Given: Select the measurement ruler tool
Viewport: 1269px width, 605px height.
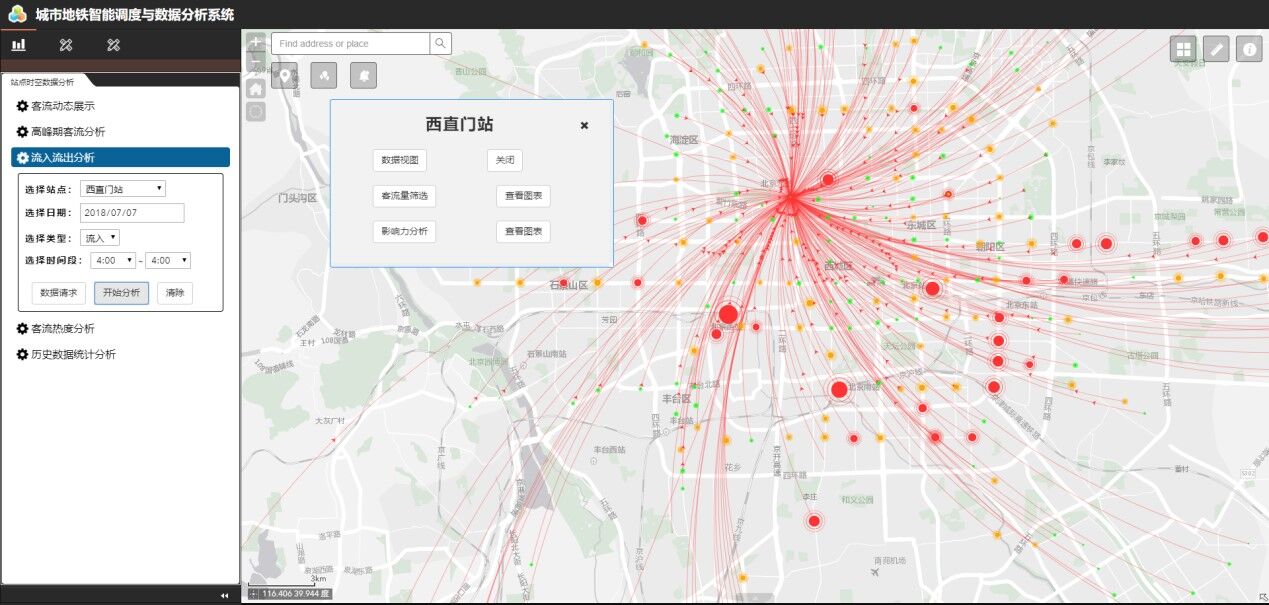Looking at the screenshot, I should [1216, 48].
